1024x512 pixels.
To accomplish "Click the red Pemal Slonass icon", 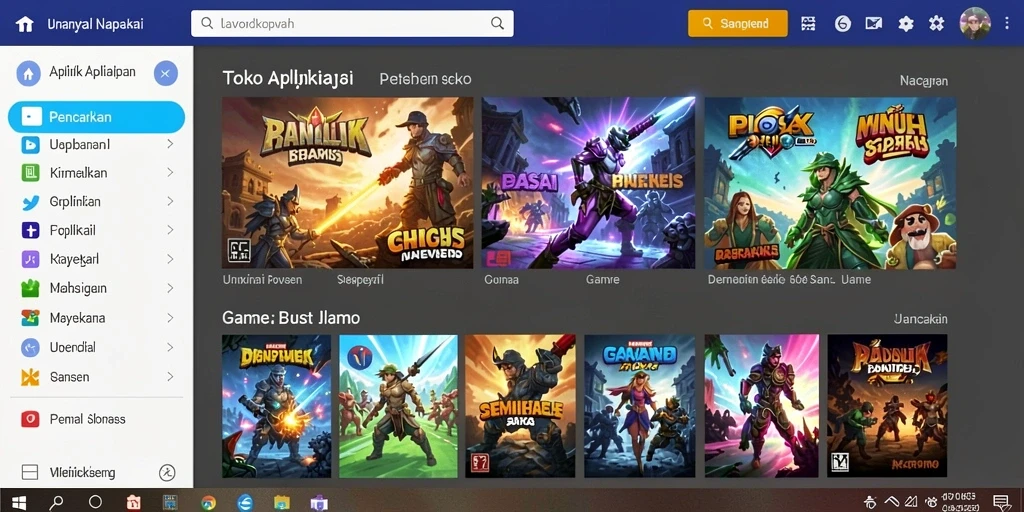I will coord(30,419).
